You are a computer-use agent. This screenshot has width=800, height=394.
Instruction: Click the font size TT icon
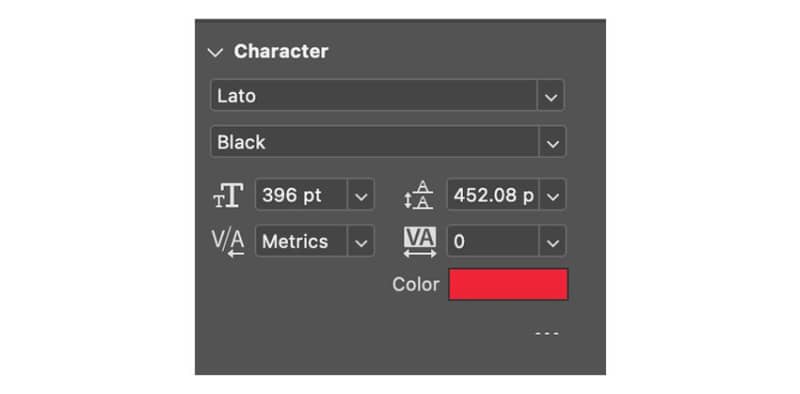tap(228, 195)
